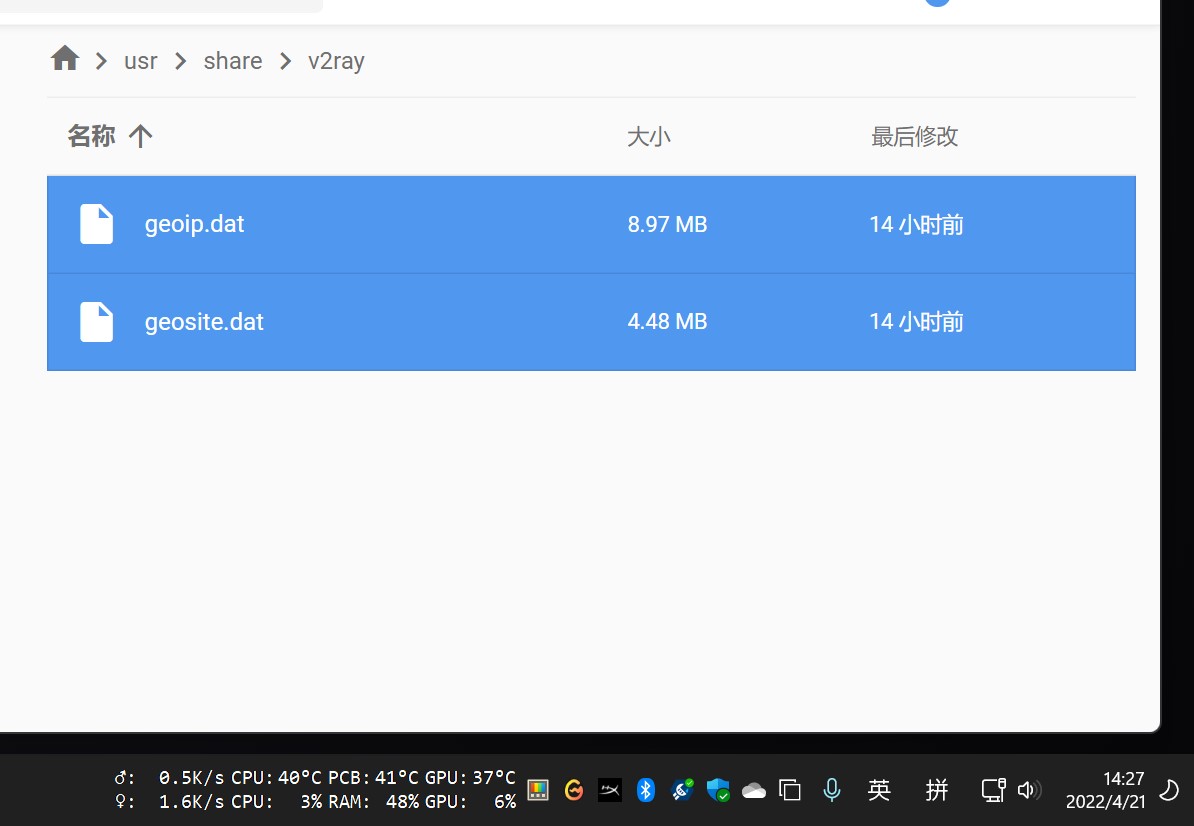Open the volume speaker icon
This screenshot has height=826, width=1194.
pyautogui.click(x=1029, y=790)
